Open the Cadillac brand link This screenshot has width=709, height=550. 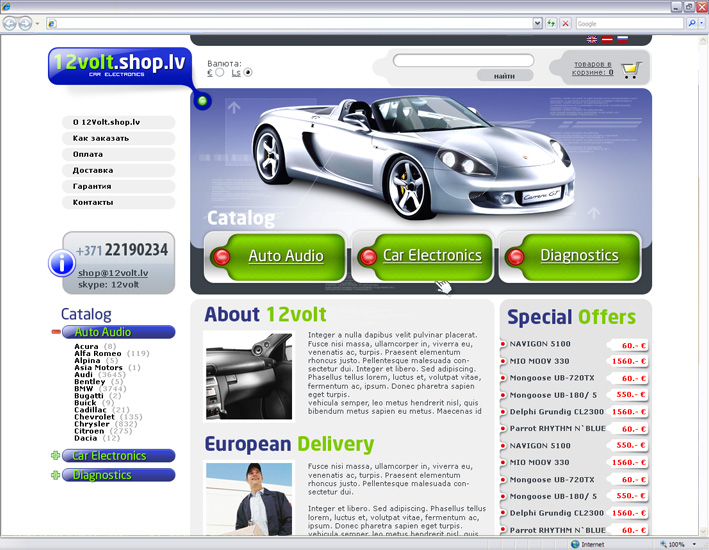tap(90, 410)
